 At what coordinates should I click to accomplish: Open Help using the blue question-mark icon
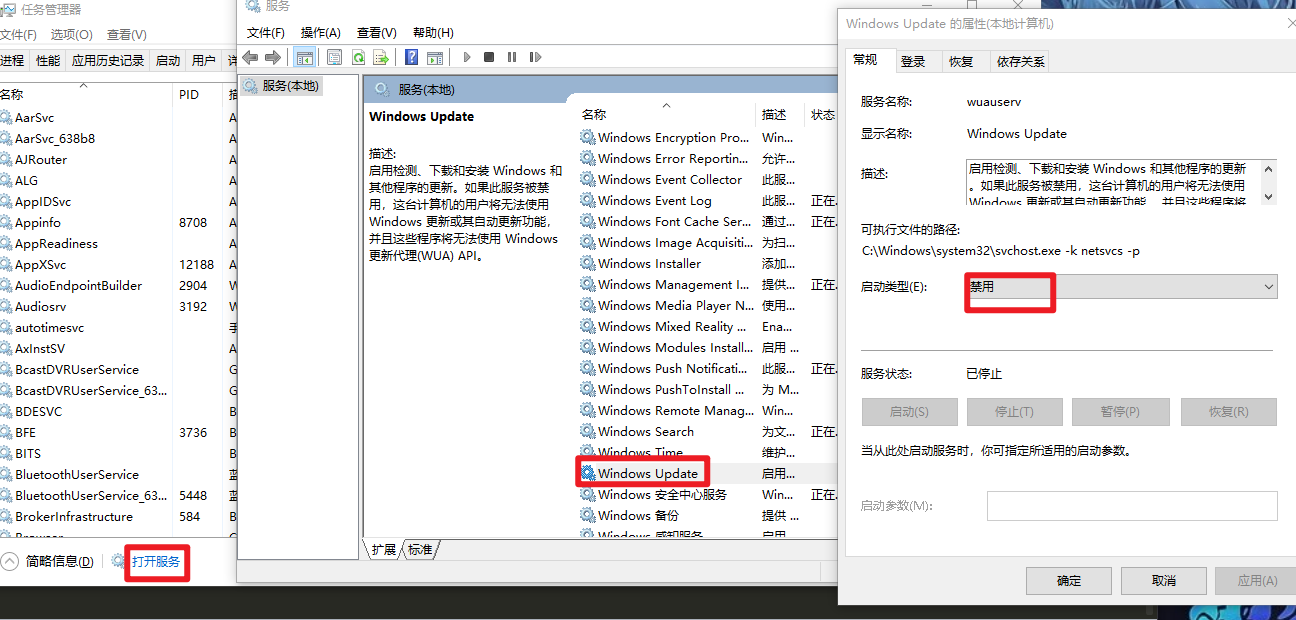pyautogui.click(x=411, y=57)
